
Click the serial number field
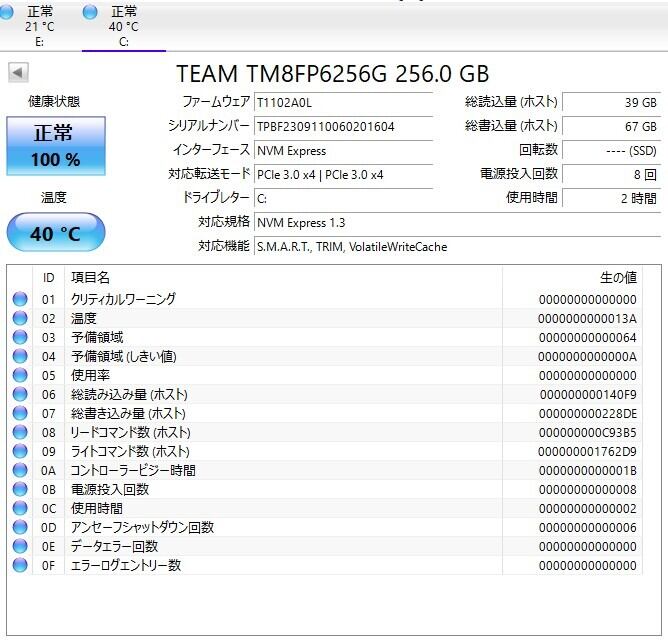[x=342, y=126]
